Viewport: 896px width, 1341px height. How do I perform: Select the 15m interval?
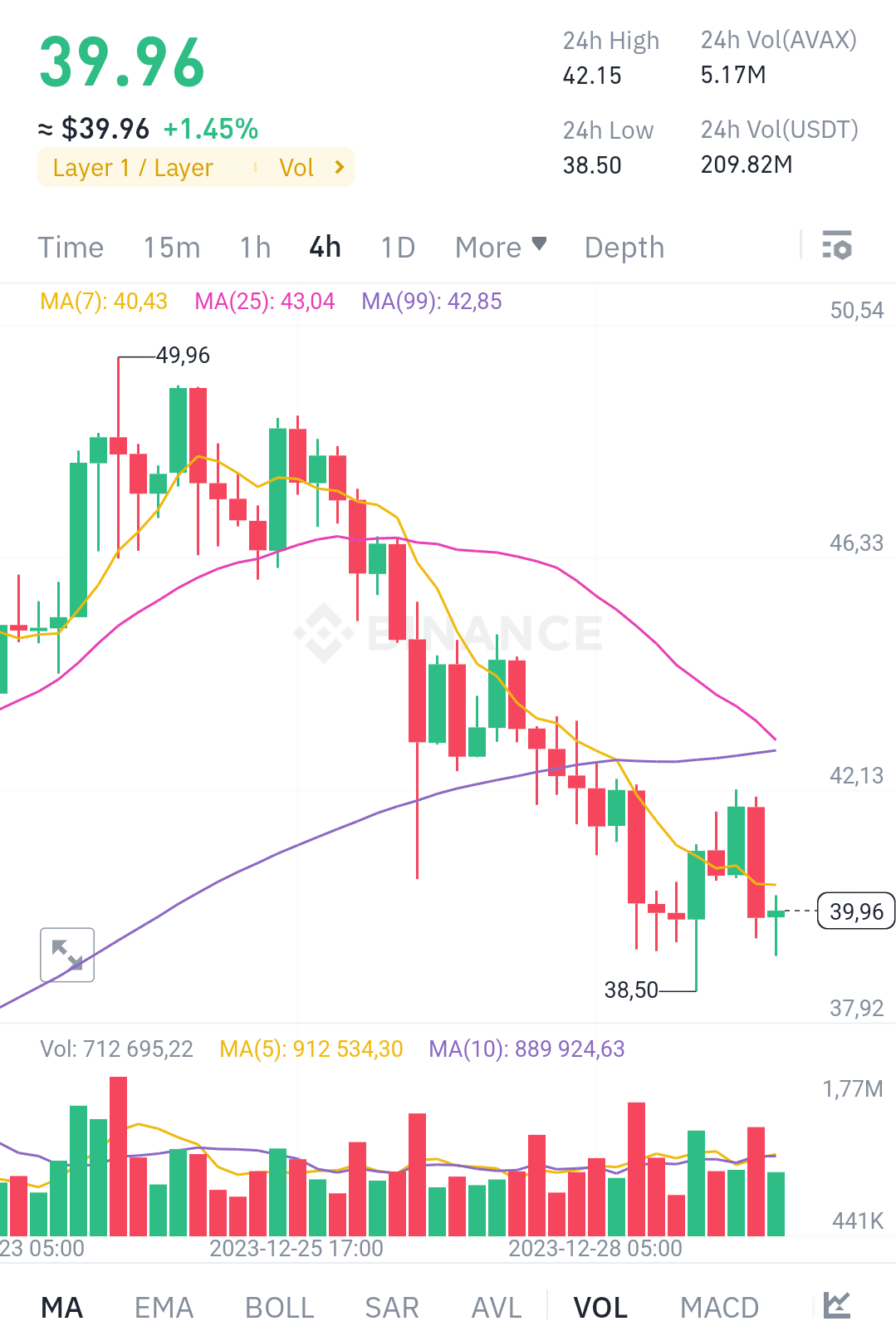pyautogui.click(x=171, y=247)
